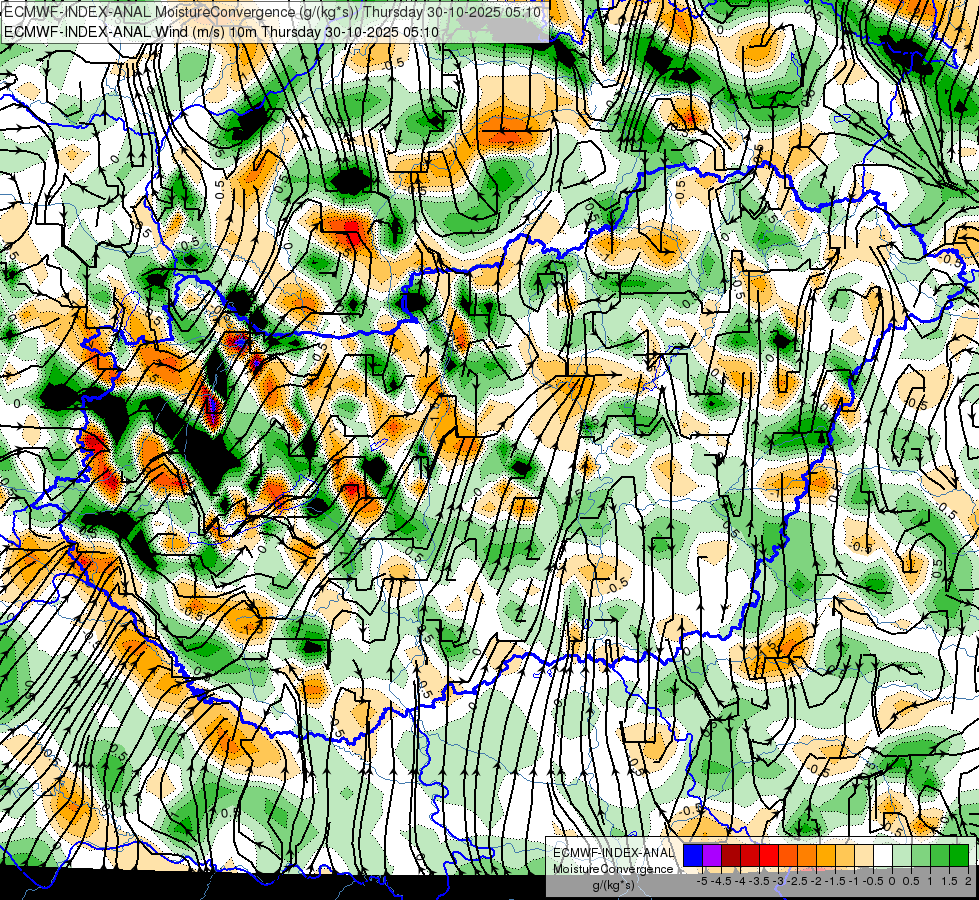Click the purple legend swatch
Viewport: 979px width, 900px height.
tap(712, 856)
